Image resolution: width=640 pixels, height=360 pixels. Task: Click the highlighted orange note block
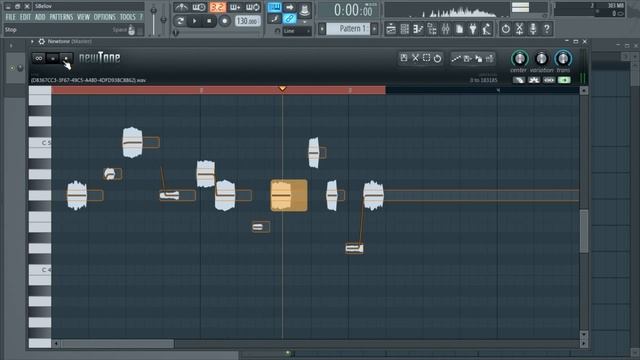pyautogui.click(x=289, y=195)
